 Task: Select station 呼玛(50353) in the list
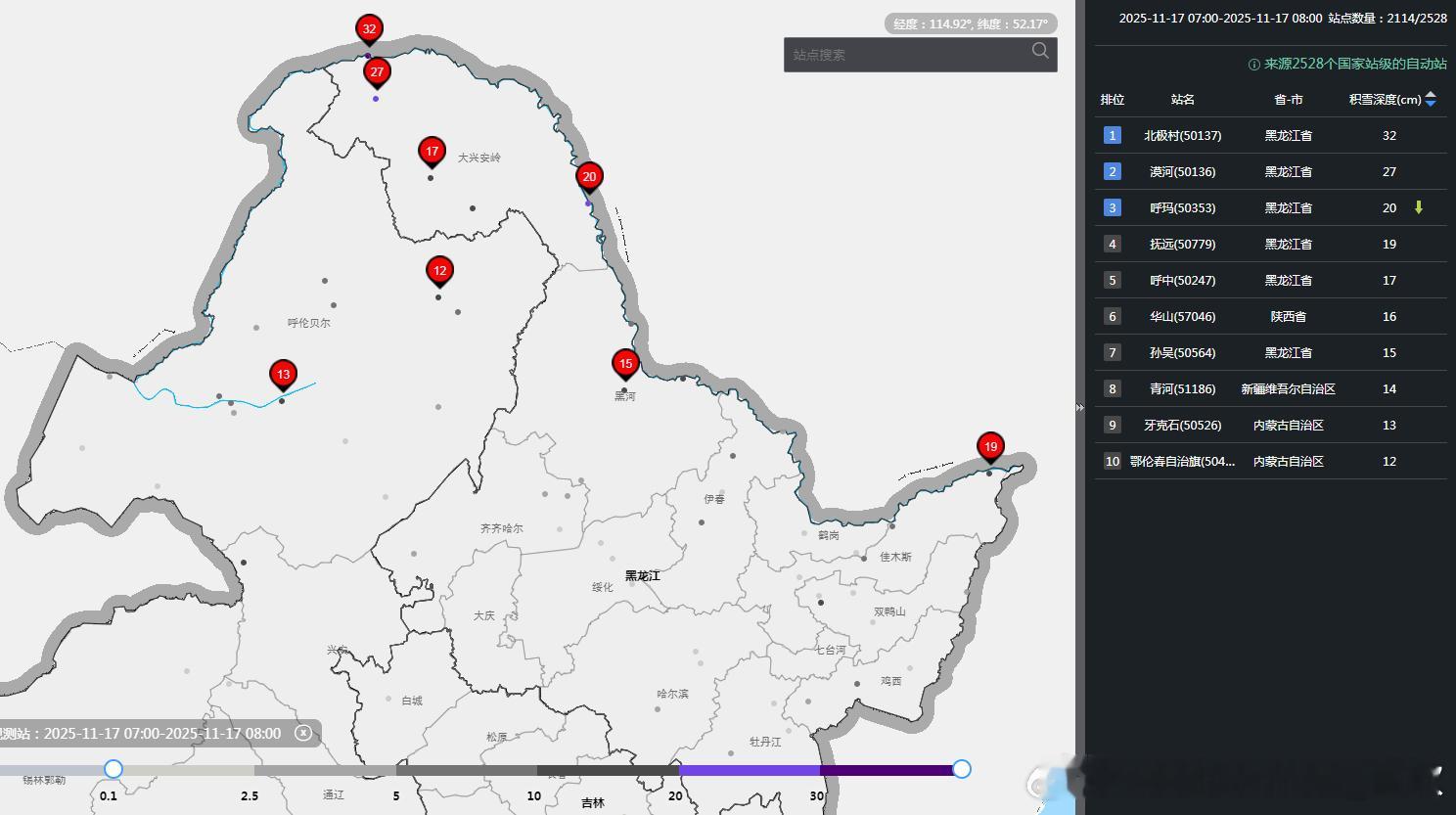tap(1183, 208)
